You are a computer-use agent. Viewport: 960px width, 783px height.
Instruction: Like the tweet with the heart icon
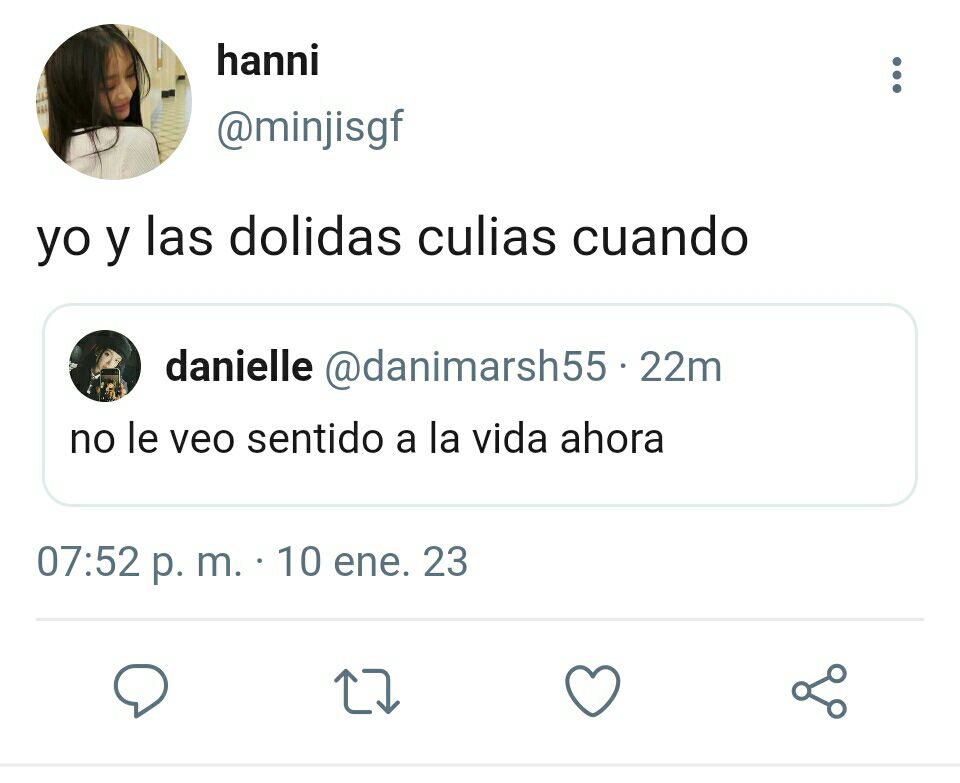pyautogui.click(x=592, y=690)
